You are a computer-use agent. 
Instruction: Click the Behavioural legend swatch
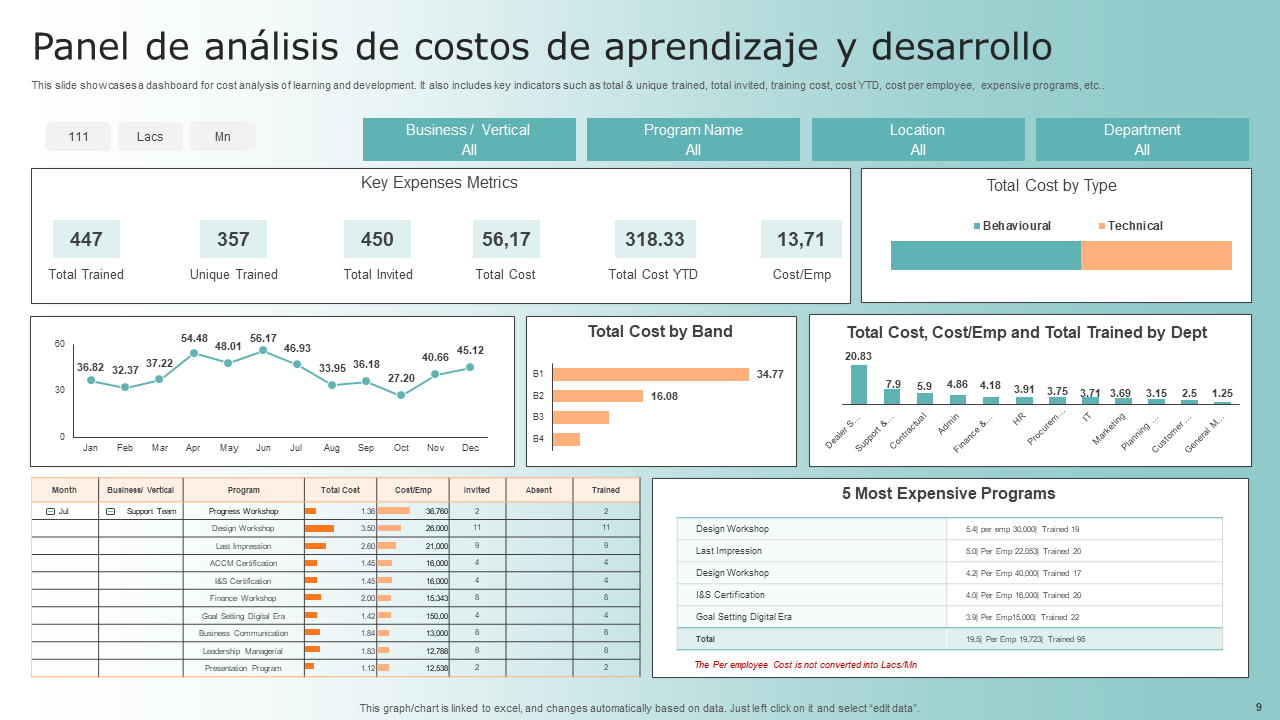977,226
